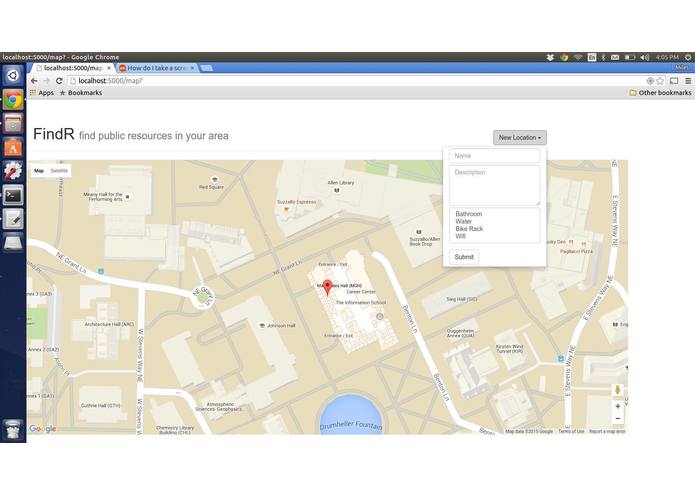This screenshot has width=695, height=494.
Task: Open the Wi-Fi network indicator
Action: click(578, 57)
